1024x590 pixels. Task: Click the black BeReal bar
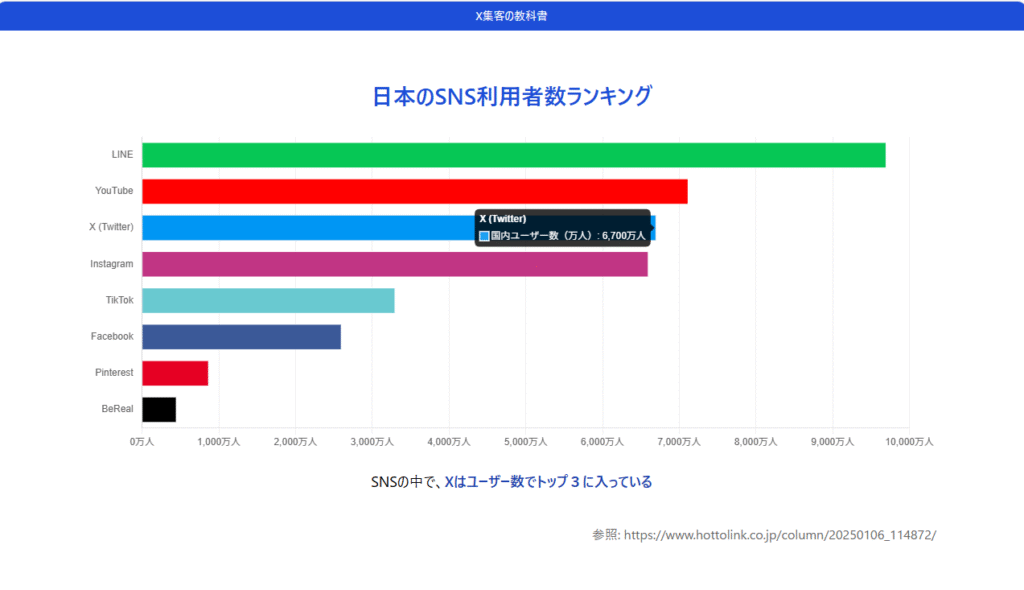point(159,409)
